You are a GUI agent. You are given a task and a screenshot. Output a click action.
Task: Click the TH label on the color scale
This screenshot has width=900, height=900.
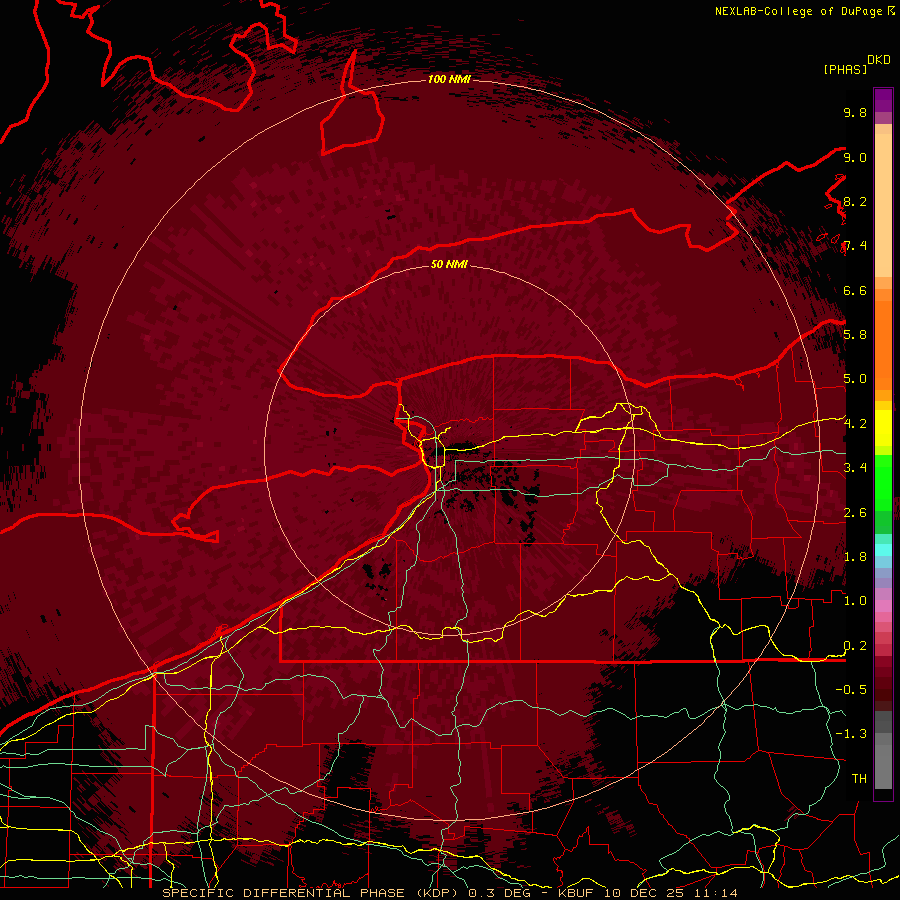(859, 779)
